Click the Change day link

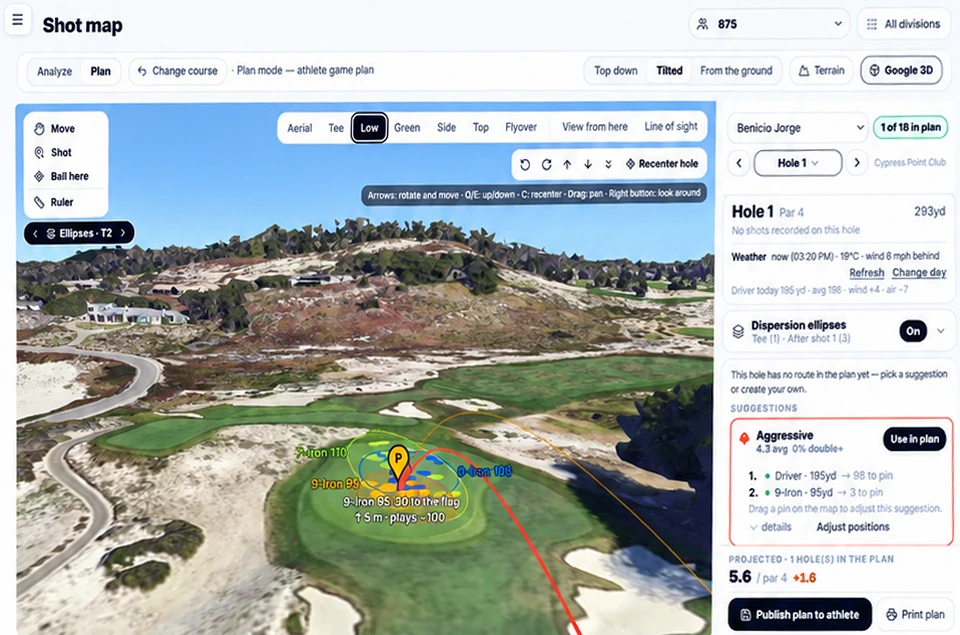coord(919,272)
